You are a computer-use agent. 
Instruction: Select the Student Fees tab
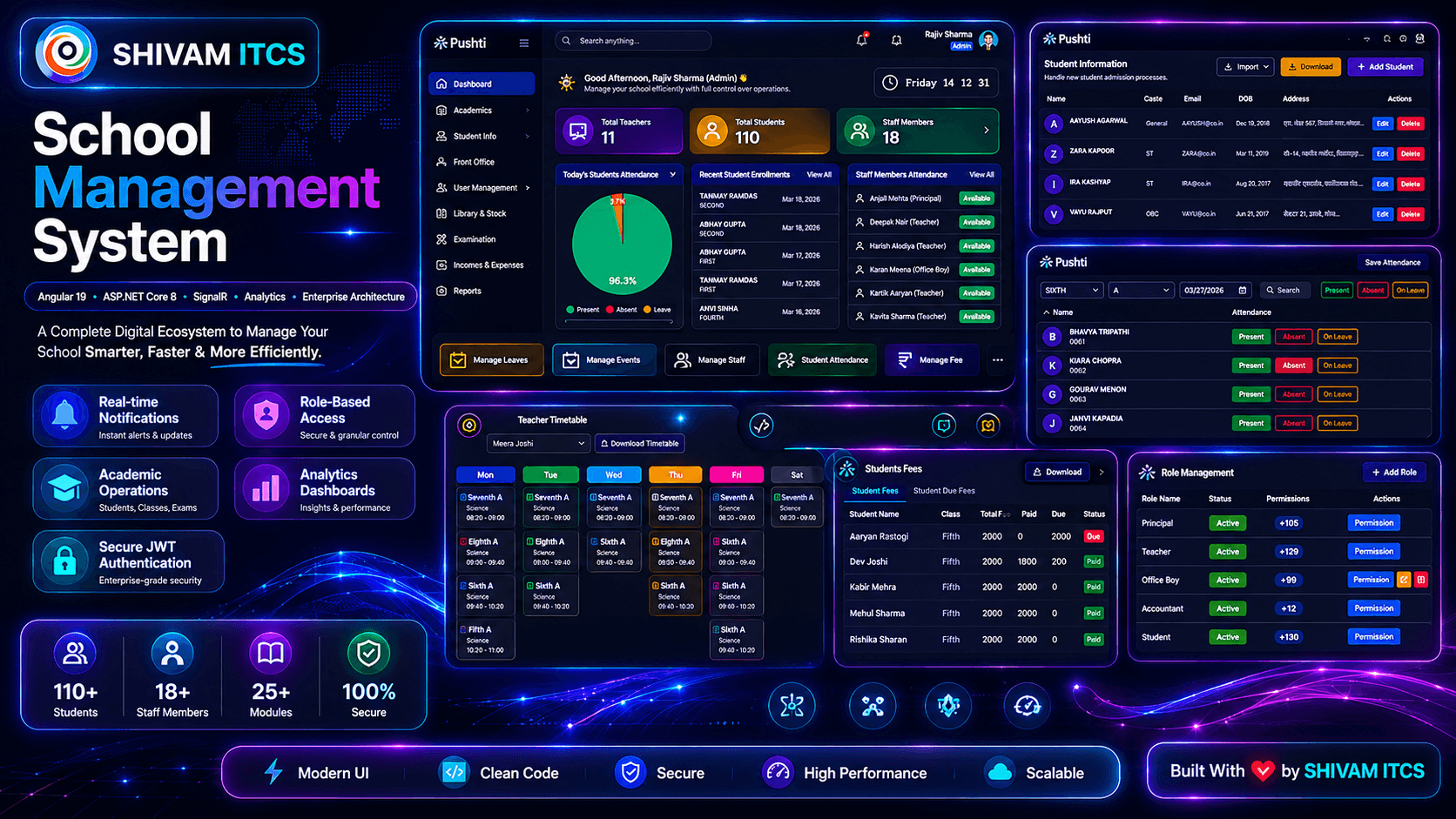pyautogui.click(x=874, y=491)
